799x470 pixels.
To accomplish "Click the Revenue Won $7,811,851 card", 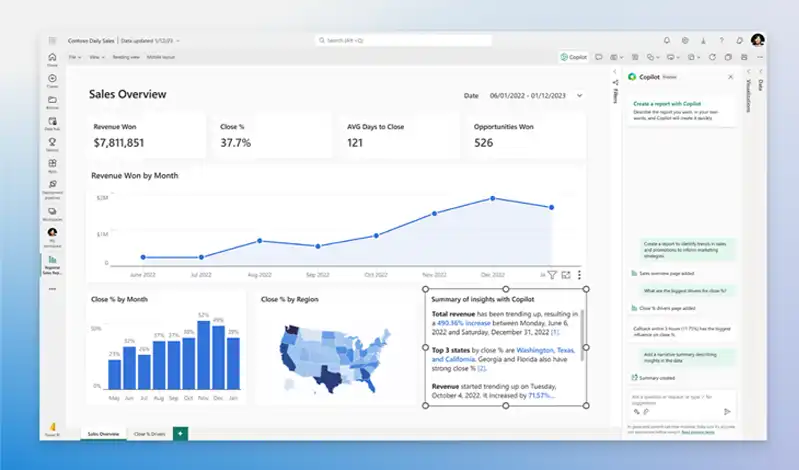I will coord(146,137).
